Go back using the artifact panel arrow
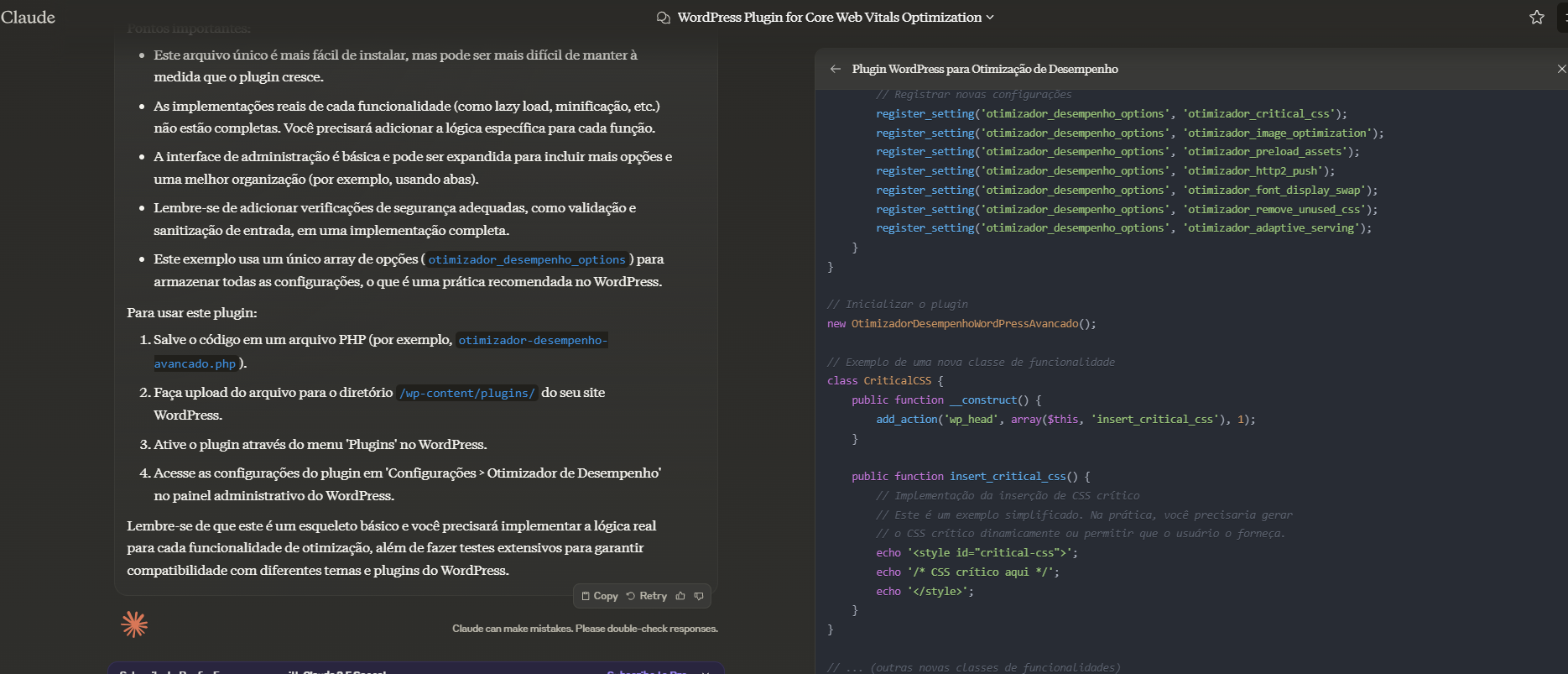Image resolution: width=1568 pixels, height=674 pixels. click(836, 69)
